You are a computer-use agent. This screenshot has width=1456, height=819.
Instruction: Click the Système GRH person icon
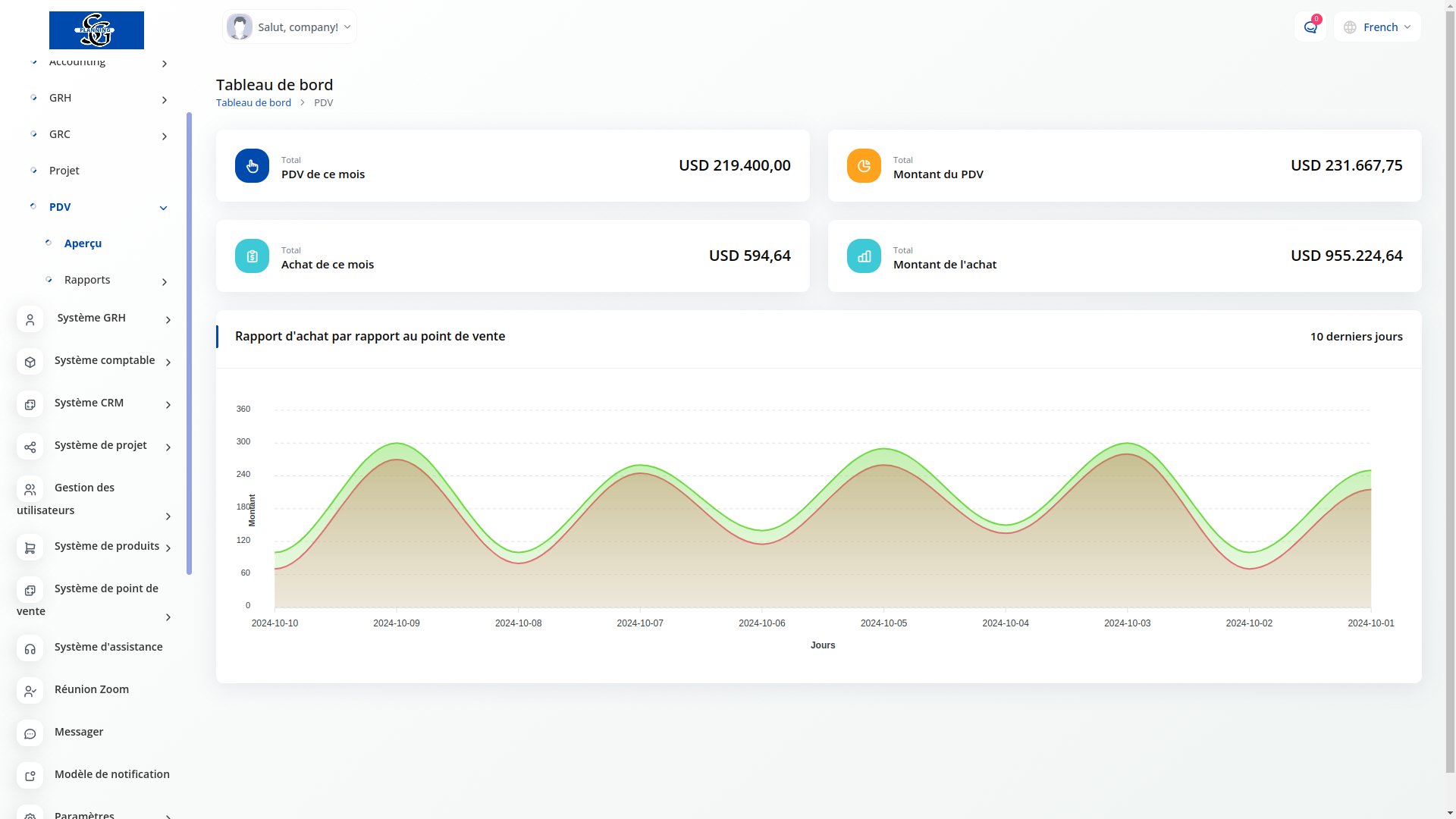click(x=30, y=319)
